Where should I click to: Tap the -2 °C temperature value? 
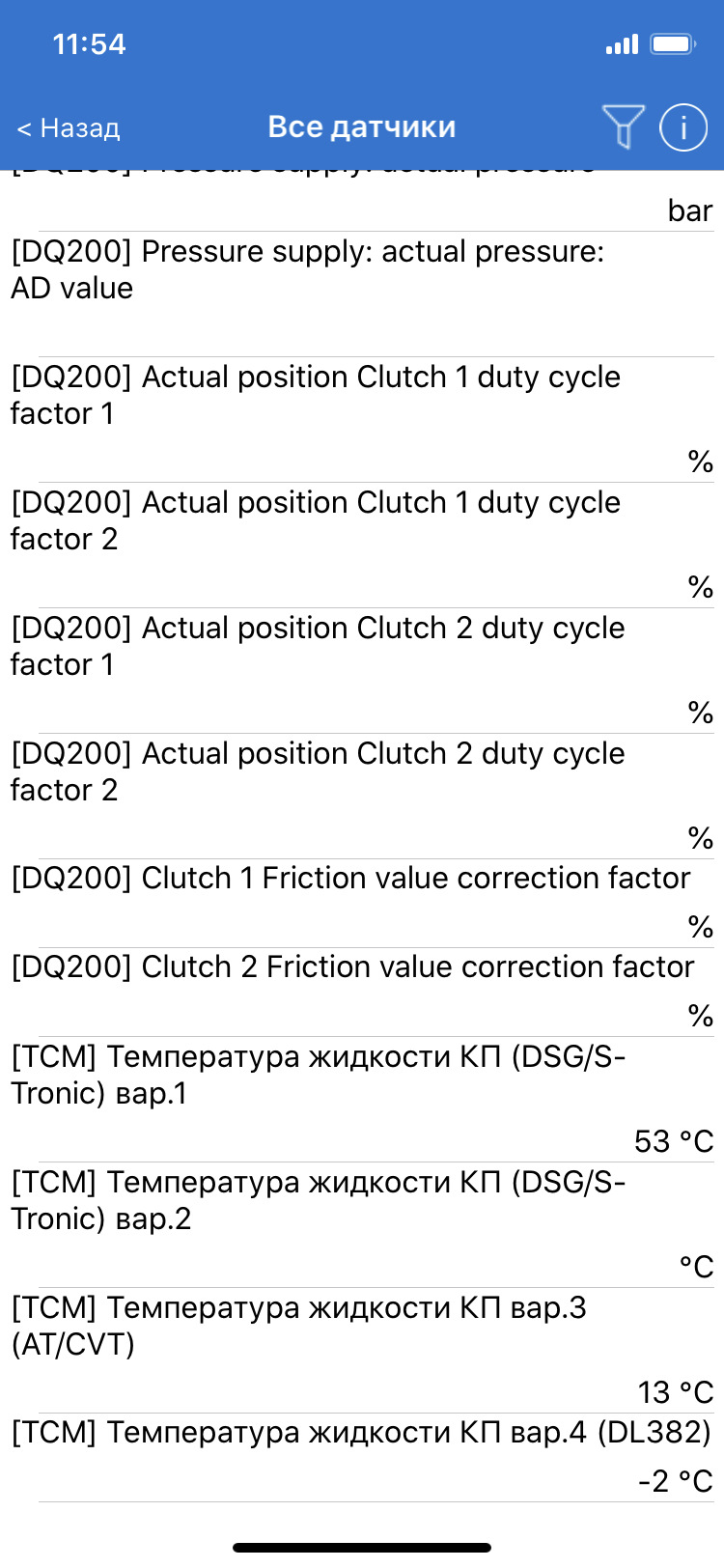pos(676,1481)
